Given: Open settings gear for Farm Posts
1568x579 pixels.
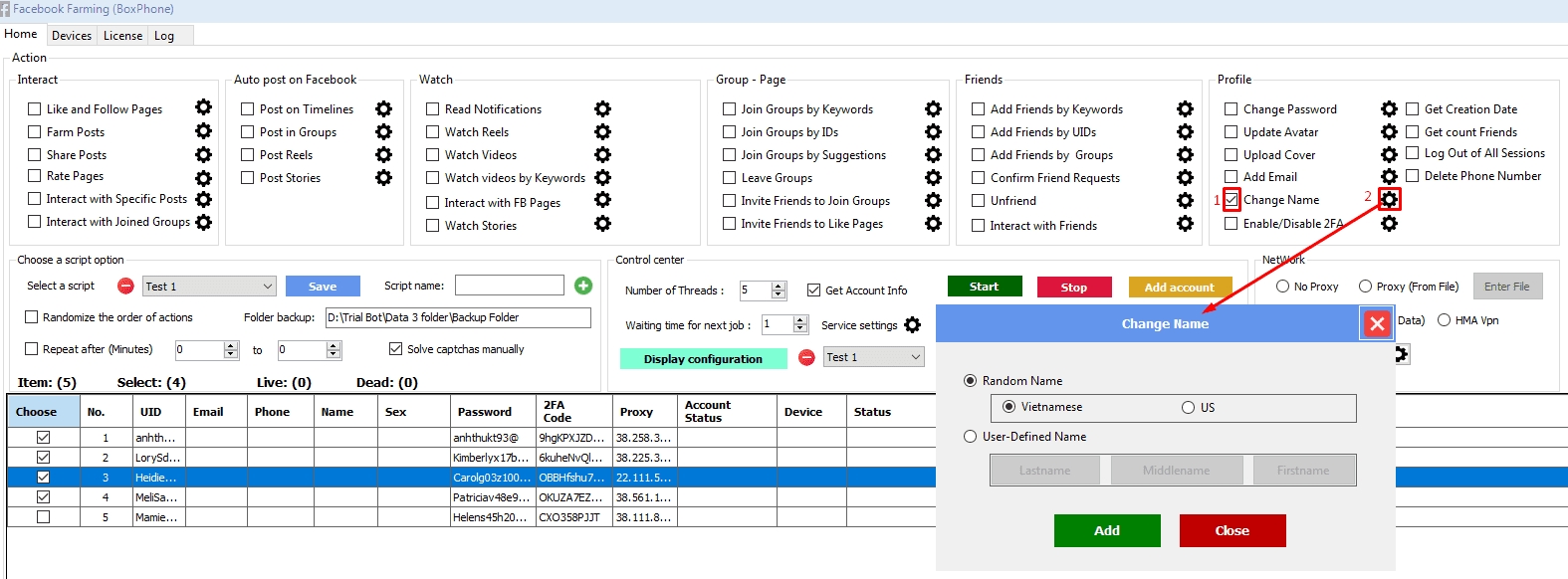Looking at the screenshot, I should point(203,130).
